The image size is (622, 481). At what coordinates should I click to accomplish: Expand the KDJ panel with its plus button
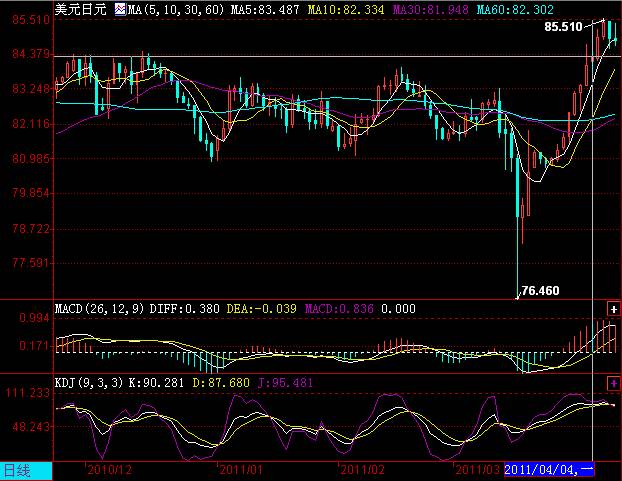click(x=613, y=383)
